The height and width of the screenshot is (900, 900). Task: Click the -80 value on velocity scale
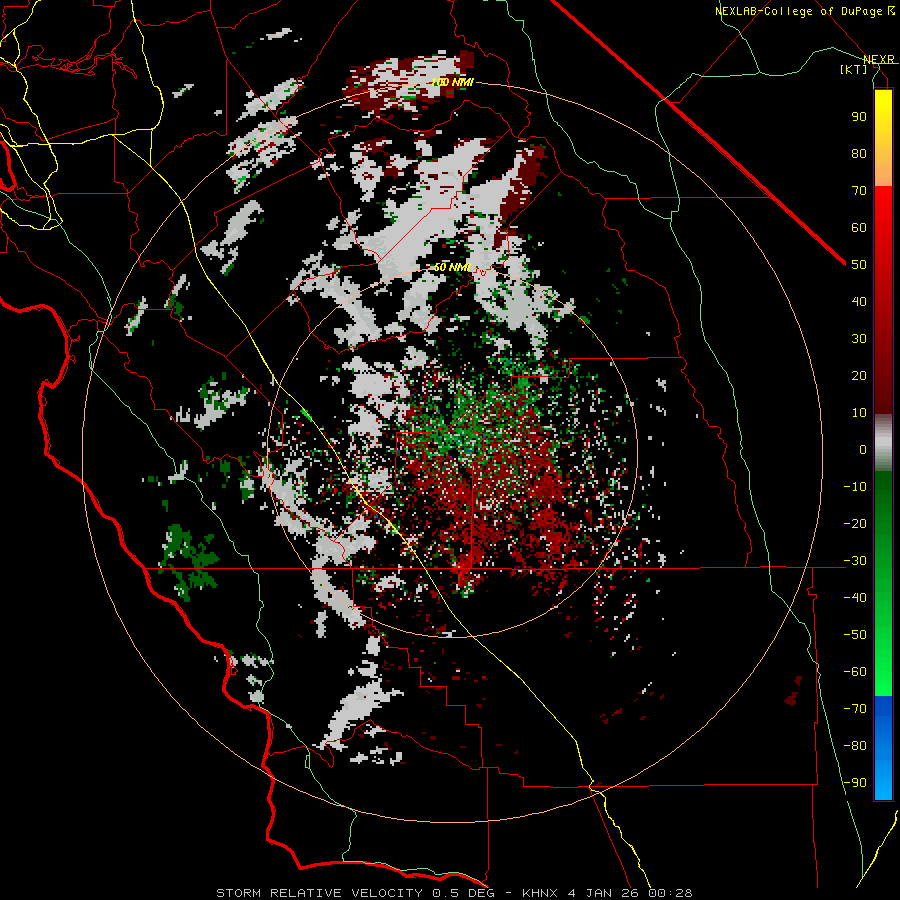point(855,746)
